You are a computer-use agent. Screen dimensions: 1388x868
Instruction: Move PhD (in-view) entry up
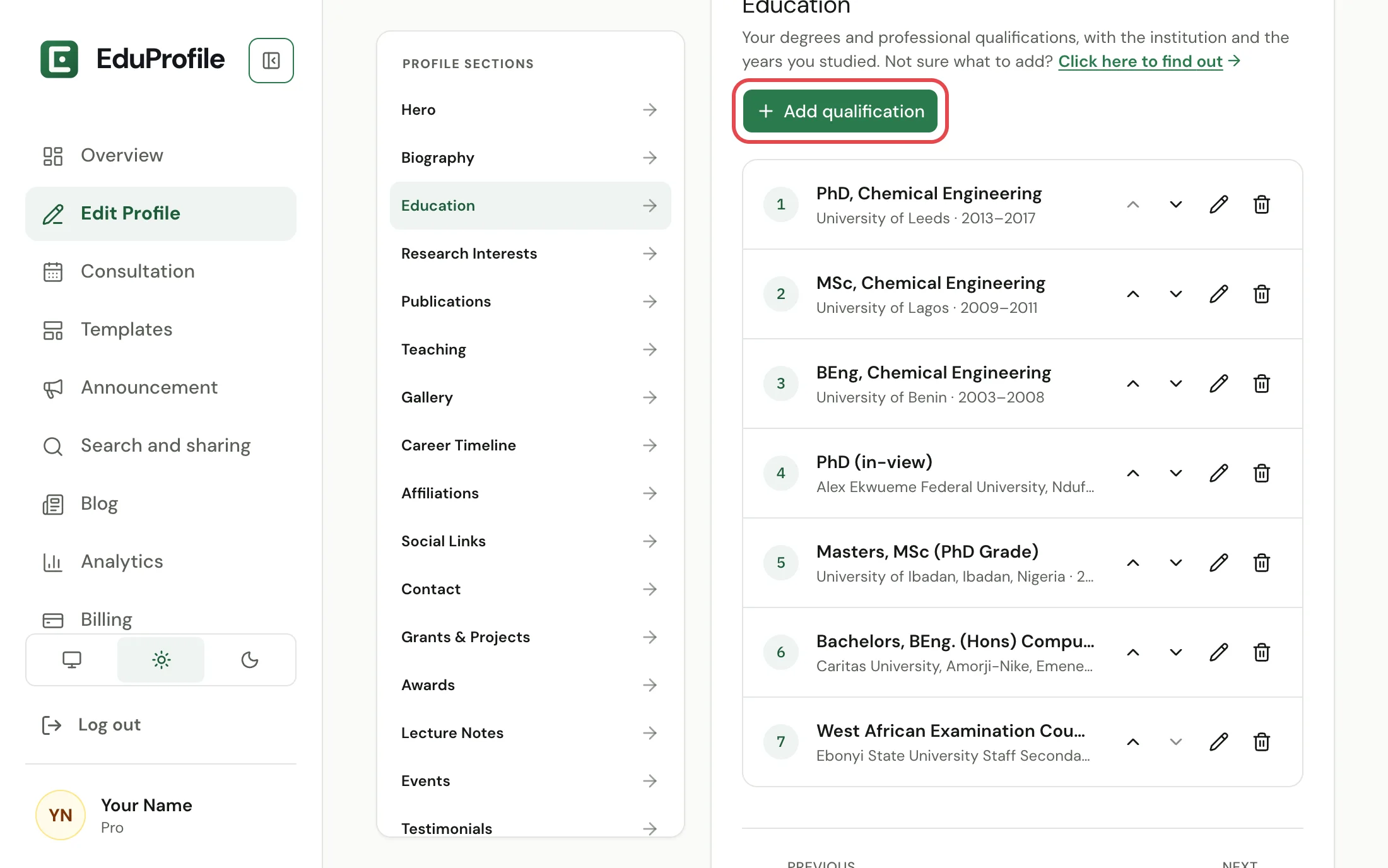[1133, 473]
